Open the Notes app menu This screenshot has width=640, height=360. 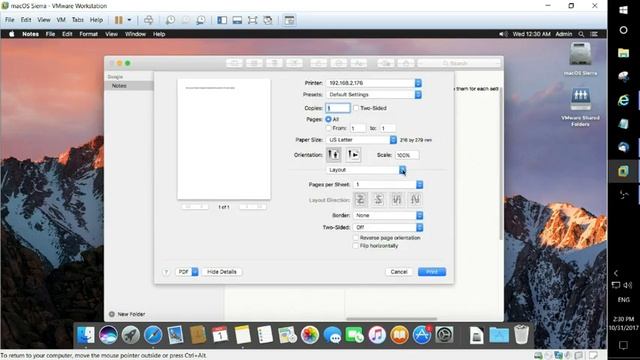tap(30, 34)
